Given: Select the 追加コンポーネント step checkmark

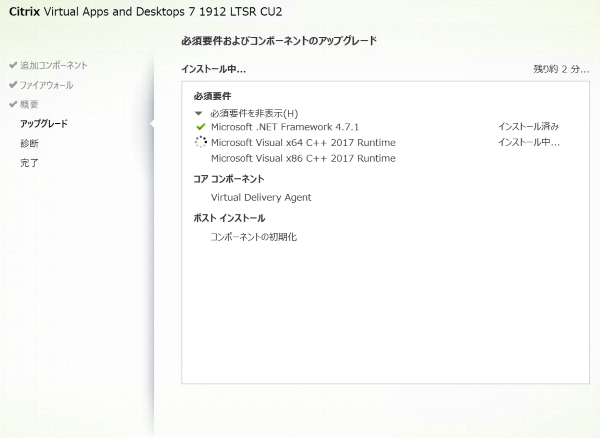Looking at the screenshot, I should 13,65.
